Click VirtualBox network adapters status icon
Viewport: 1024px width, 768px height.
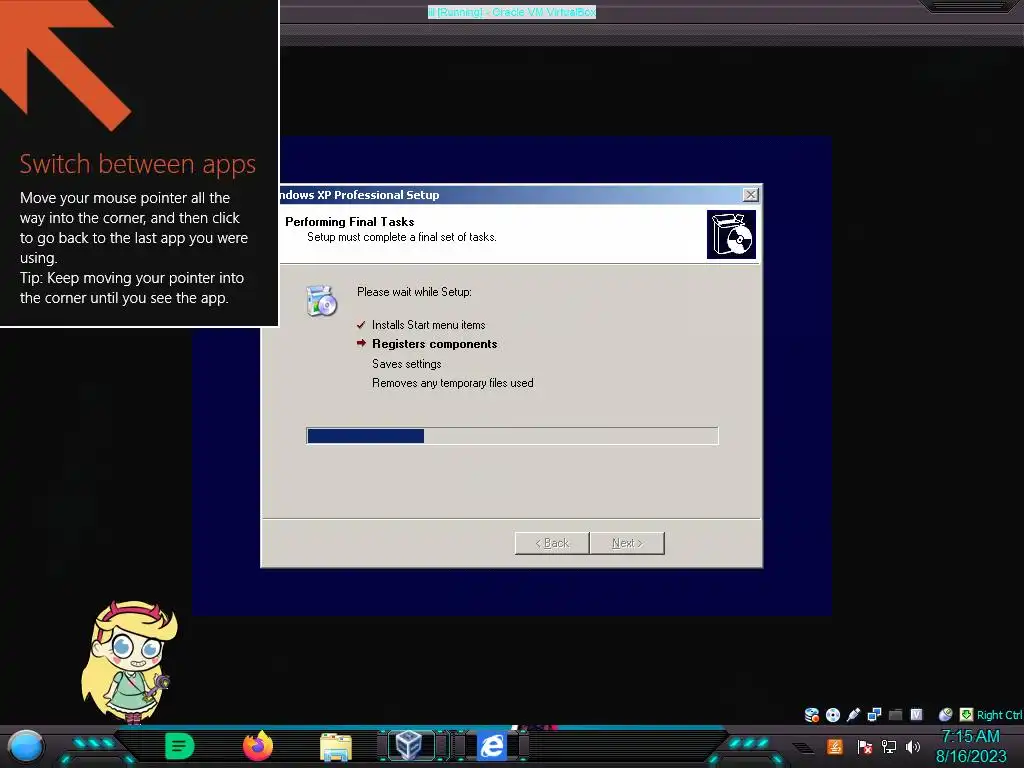(x=874, y=715)
